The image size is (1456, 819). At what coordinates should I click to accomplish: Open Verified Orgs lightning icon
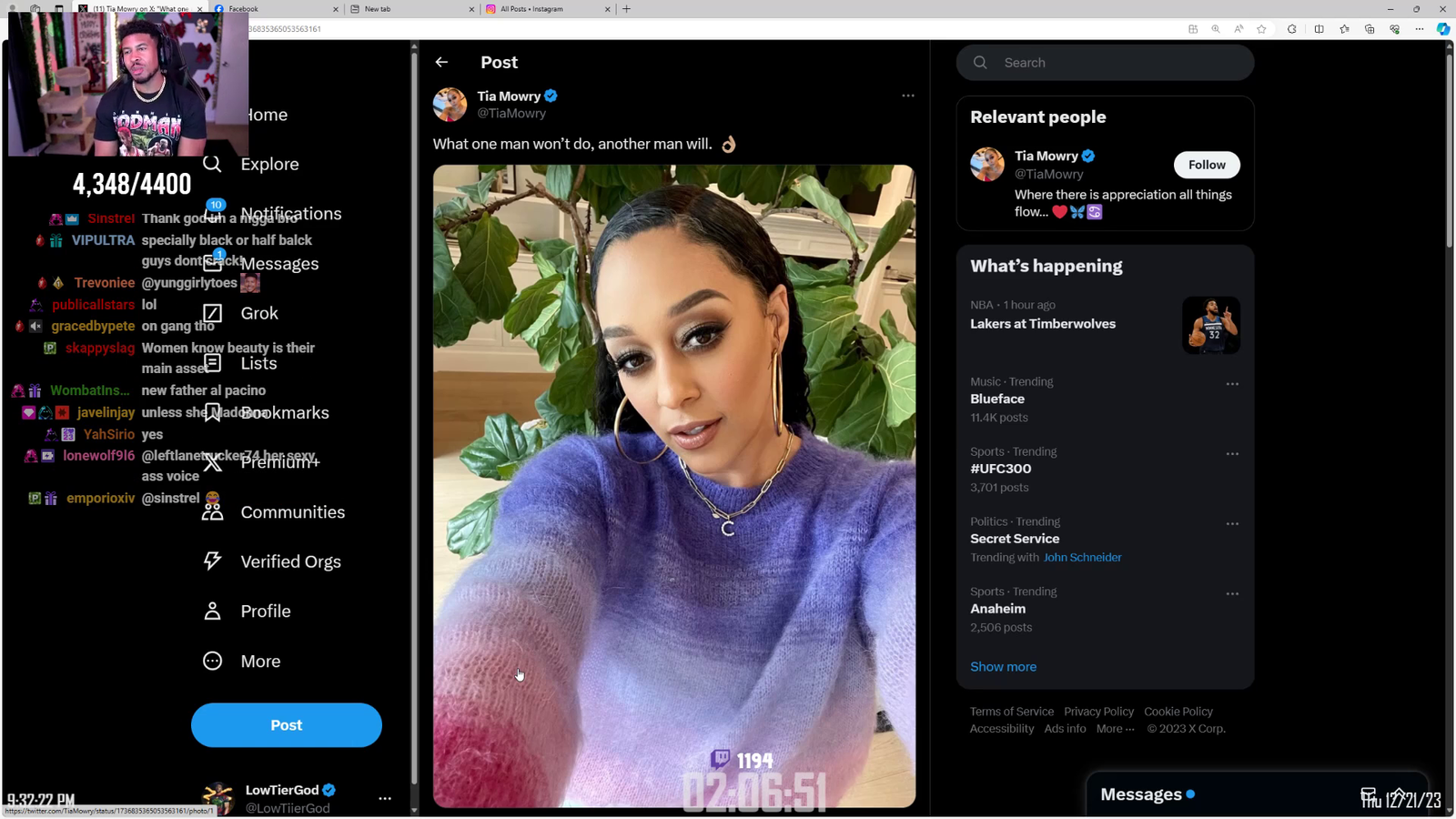pyautogui.click(x=212, y=561)
